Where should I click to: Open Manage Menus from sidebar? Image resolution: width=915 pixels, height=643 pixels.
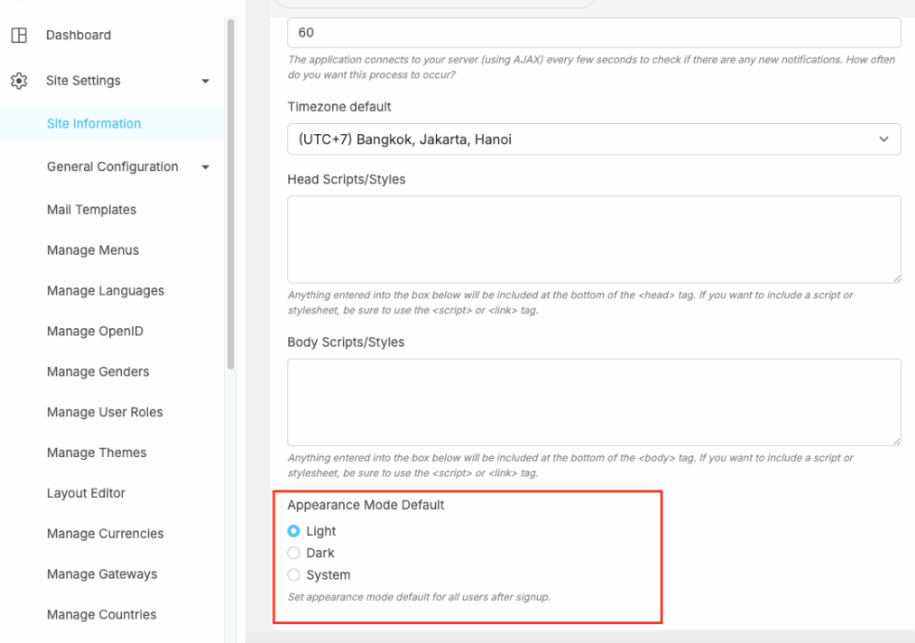click(x=93, y=250)
